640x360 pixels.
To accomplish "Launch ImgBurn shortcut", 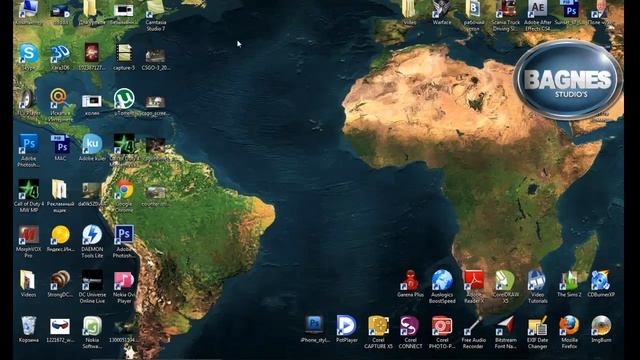I will pyautogui.click(x=601, y=325).
